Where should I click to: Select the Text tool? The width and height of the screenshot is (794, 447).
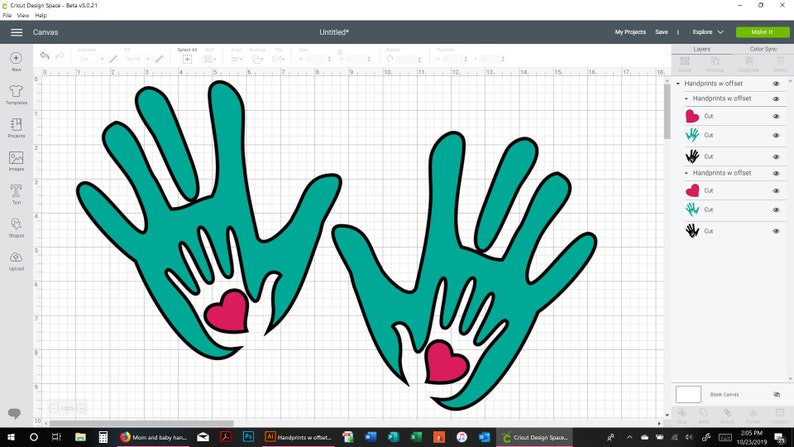click(16, 191)
